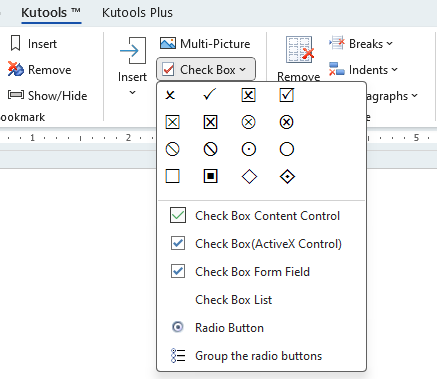Select Group the radio buttons entry
Screen dimensions: 437x379
coord(261,356)
